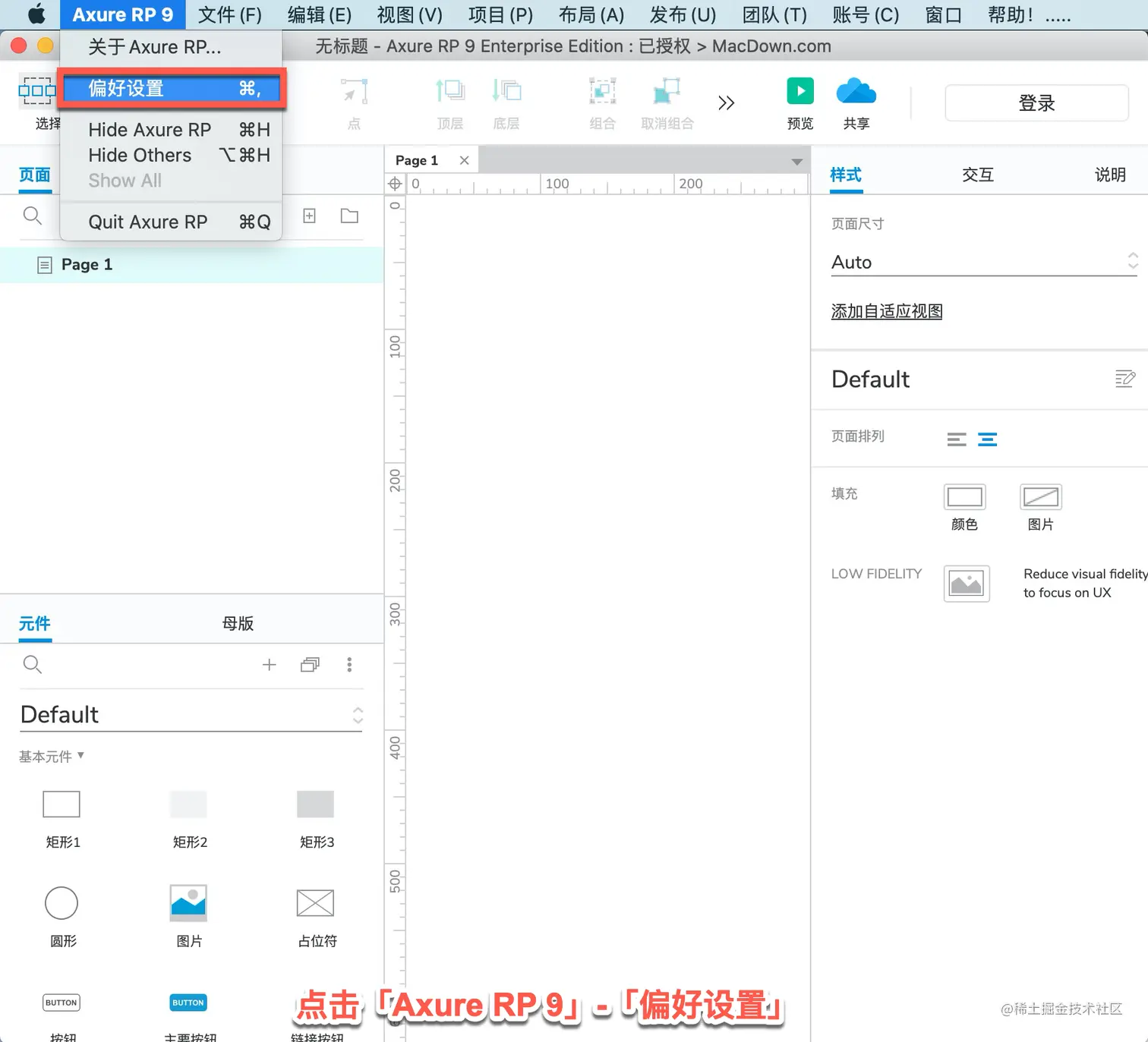Click the ruler origin crosshair icon
1148x1042 pixels.
[x=395, y=184]
